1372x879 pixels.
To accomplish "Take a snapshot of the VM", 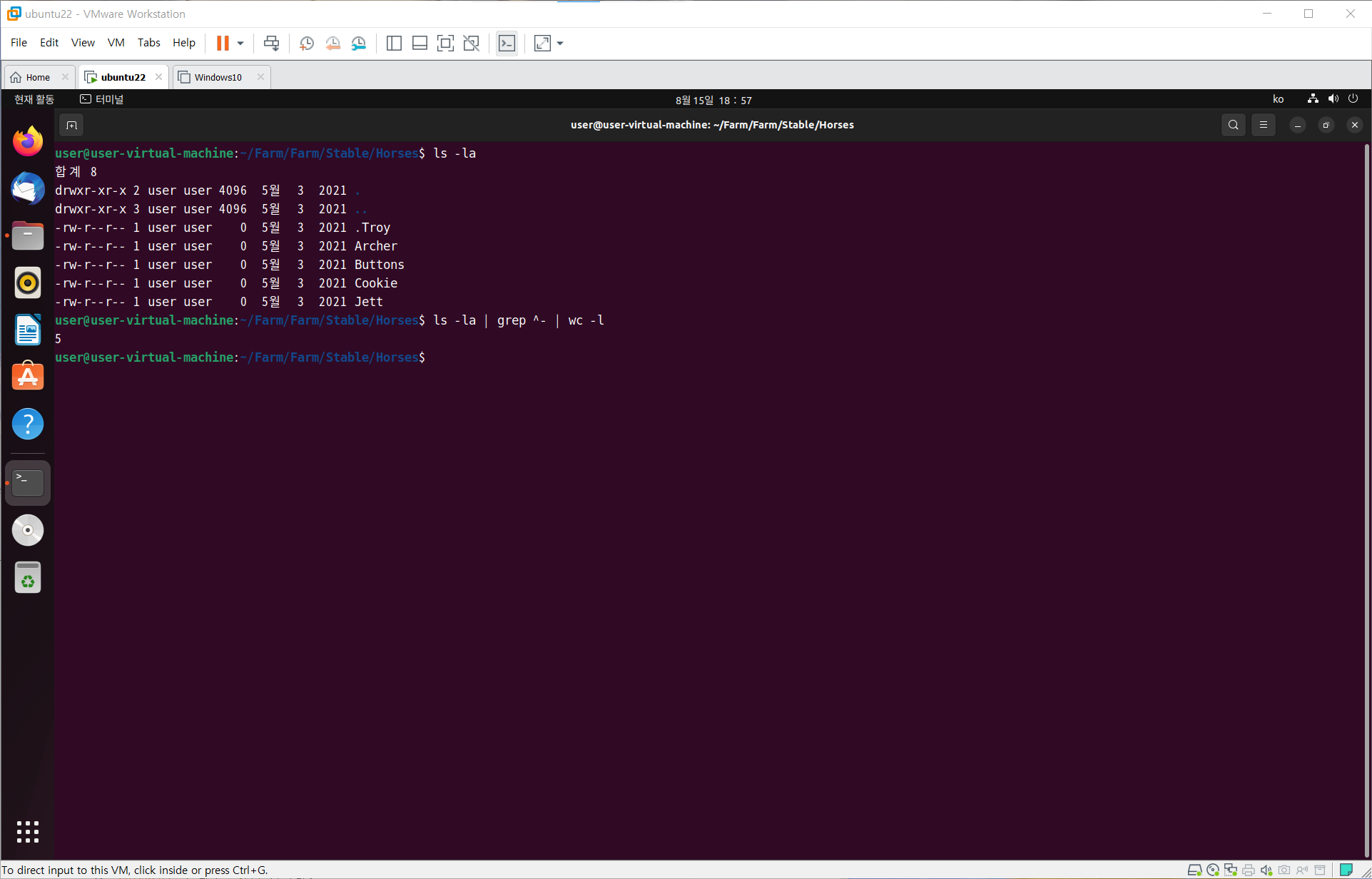I will click(x=307, y=44).
